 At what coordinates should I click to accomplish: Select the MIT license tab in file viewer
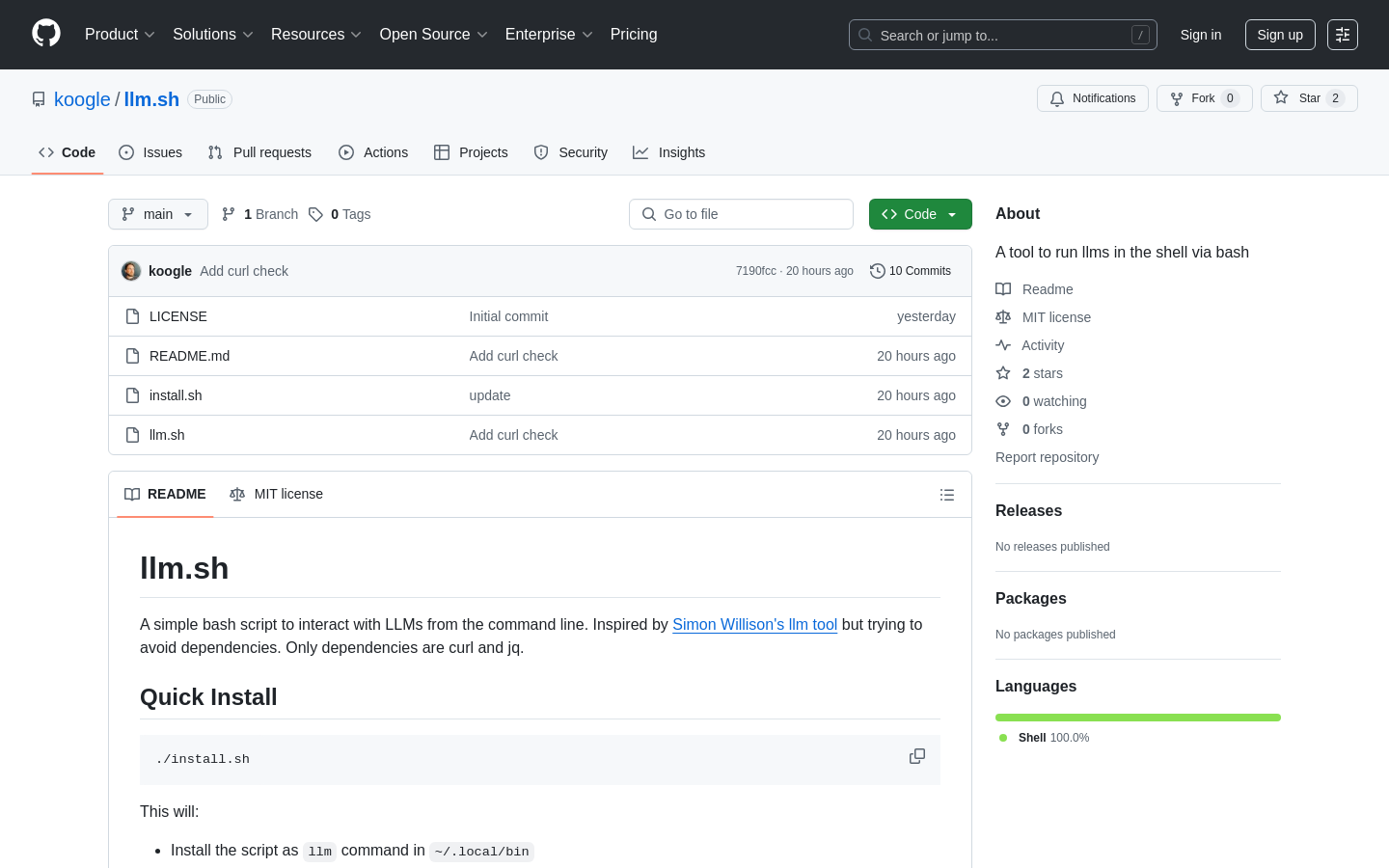(277, 494)
